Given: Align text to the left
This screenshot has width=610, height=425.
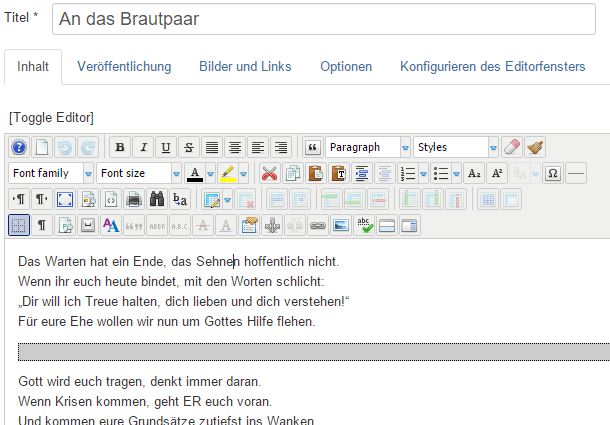Looking at the screenshot, I should [x=258, y=148].
